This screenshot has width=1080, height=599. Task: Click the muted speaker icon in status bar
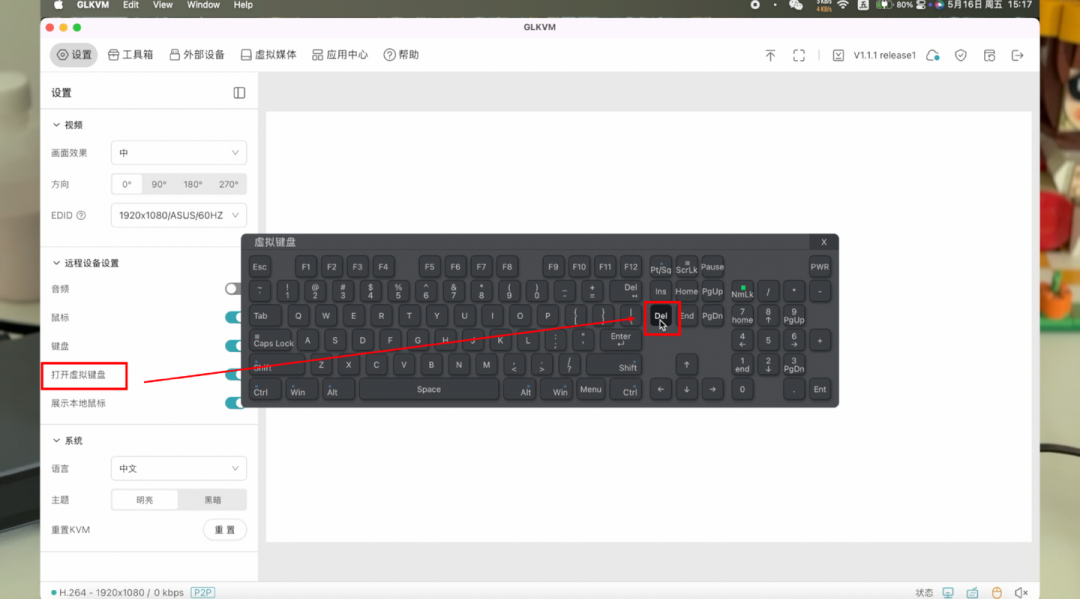1021,592
